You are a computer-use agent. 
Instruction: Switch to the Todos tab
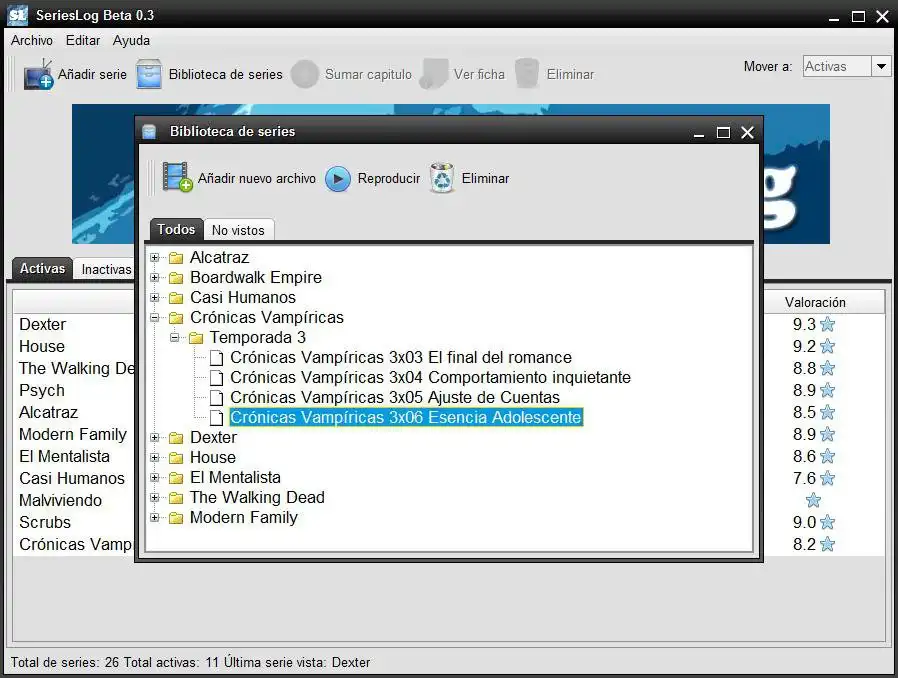[176, 230]
